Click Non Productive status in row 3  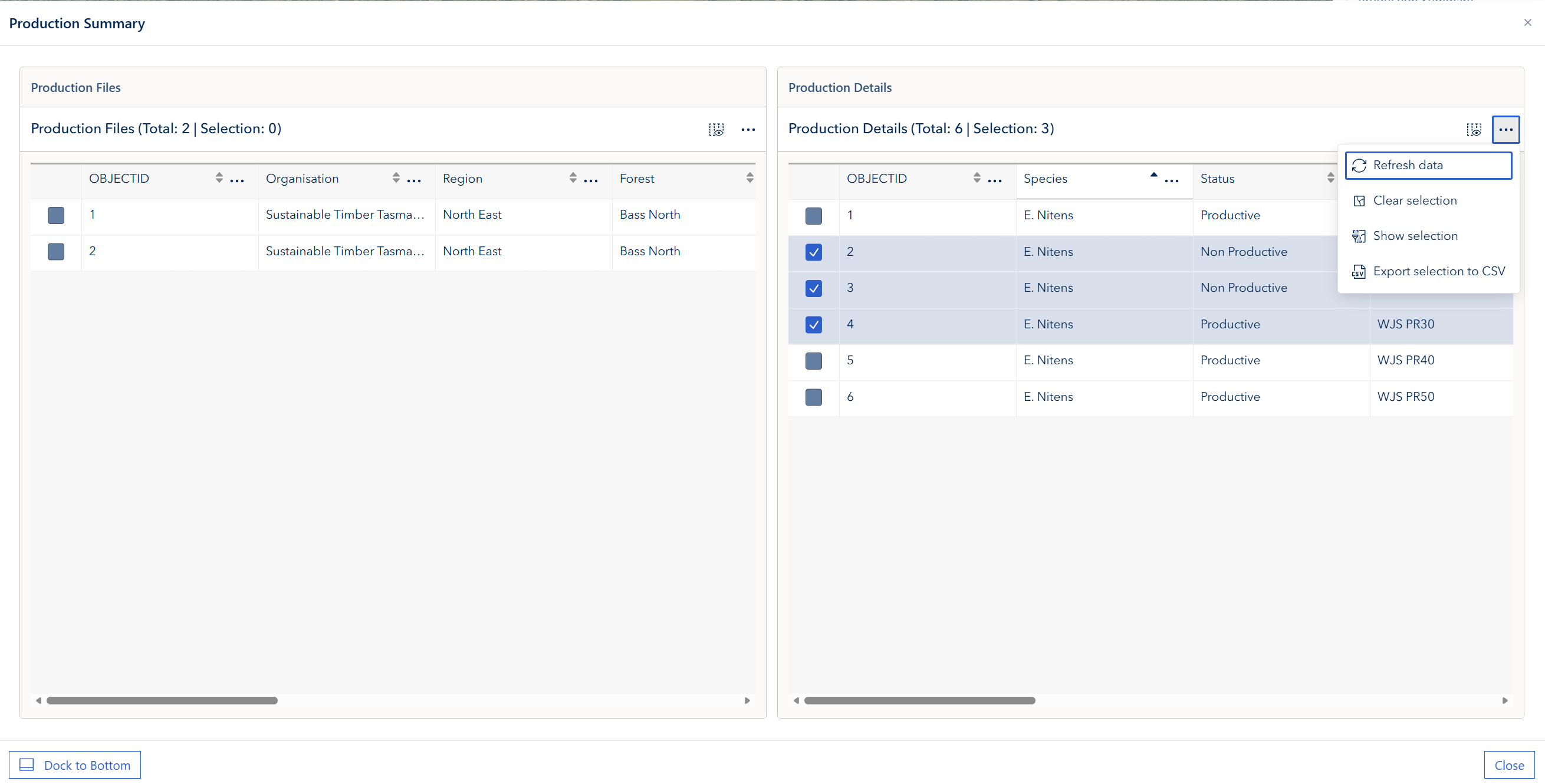1243,288
